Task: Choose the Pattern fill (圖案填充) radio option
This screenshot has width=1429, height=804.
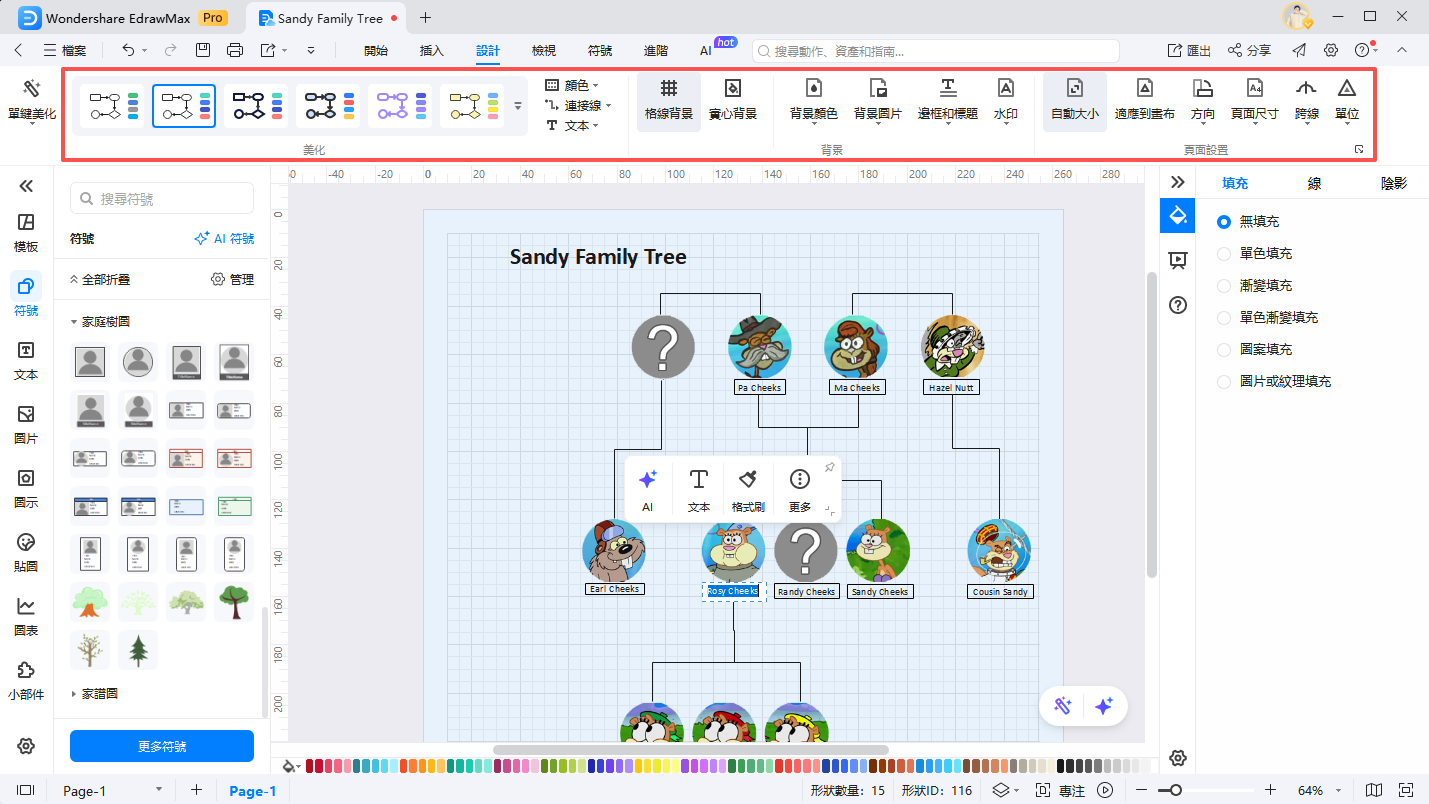Action: pos(1224,350)
